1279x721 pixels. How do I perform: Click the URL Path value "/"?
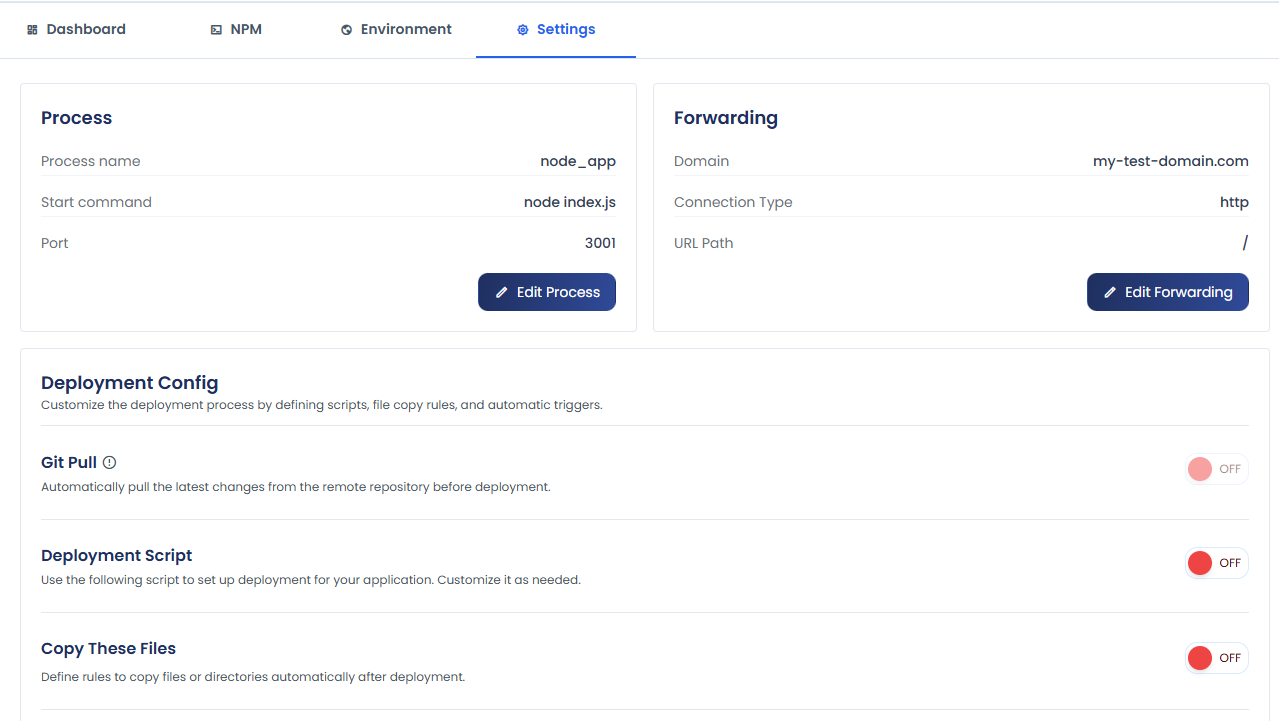1245,243
